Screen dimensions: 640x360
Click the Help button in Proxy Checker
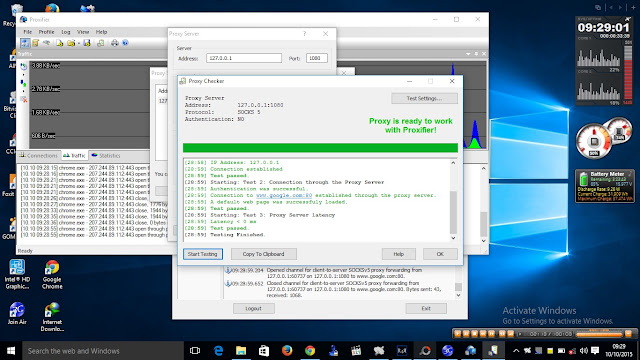pos(398,254)
